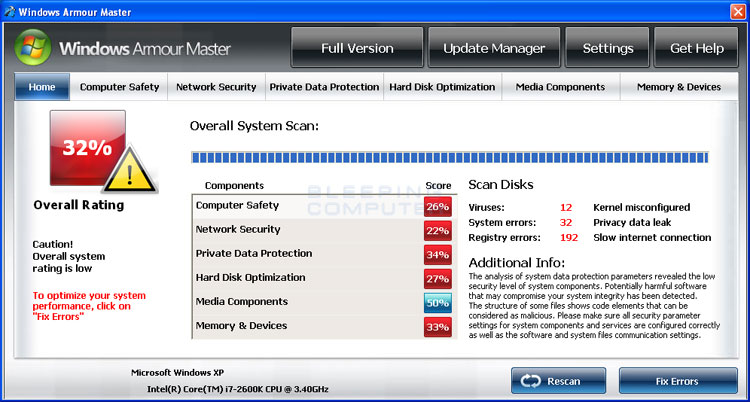This screenshot has width=750, height=402.
Task: Click the Rescan button
Action: coord(558,381)
